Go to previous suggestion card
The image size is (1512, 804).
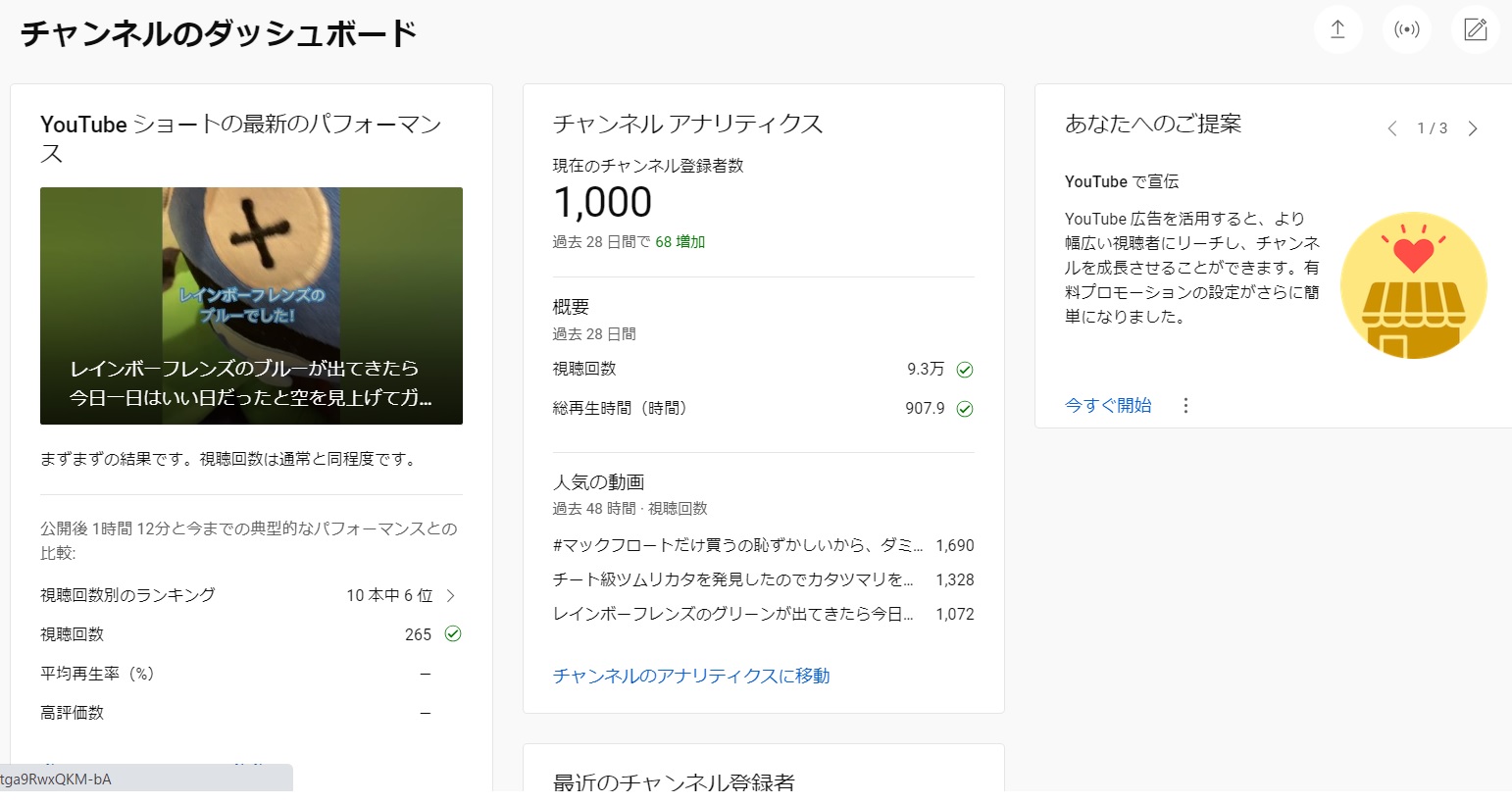point(1391,128)
